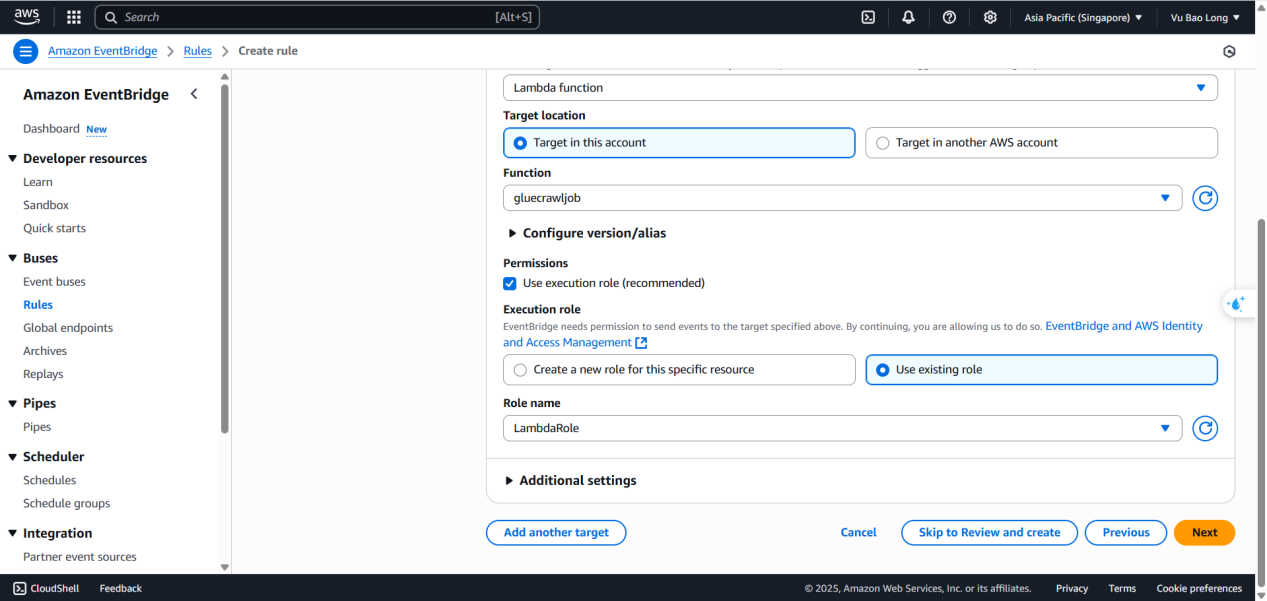Open the Asia Pacific (Singapore) region menu

[x=1083, y=17]
